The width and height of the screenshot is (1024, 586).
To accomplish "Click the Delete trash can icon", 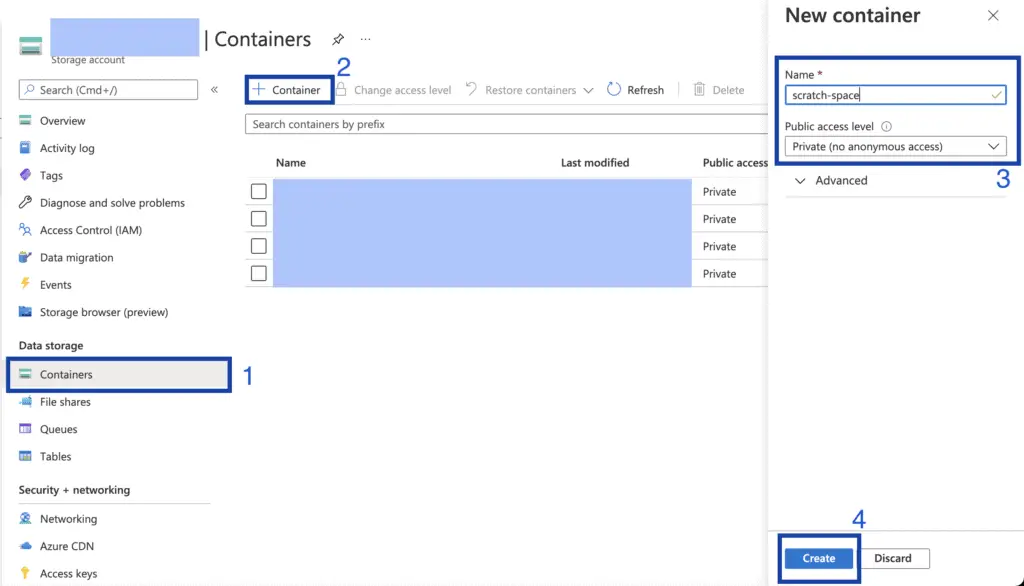I will (x=699, y=90).
